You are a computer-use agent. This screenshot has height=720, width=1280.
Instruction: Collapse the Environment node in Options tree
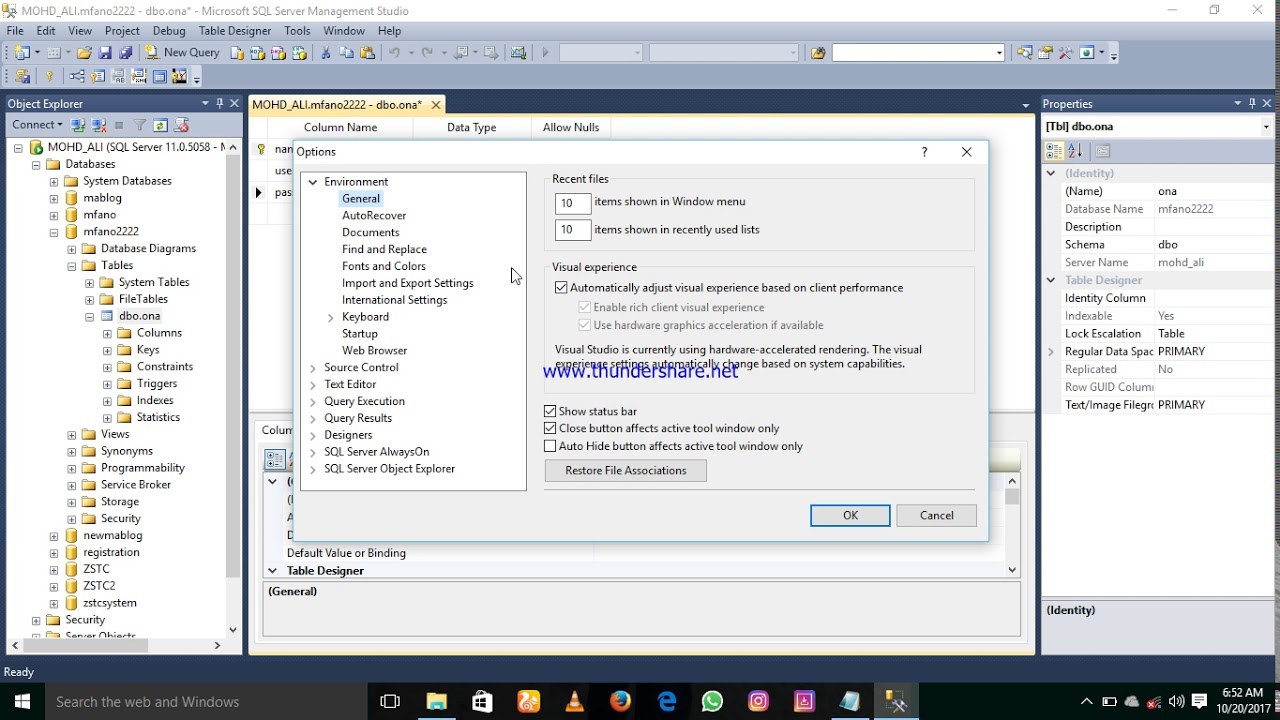[x=313, y=182]
